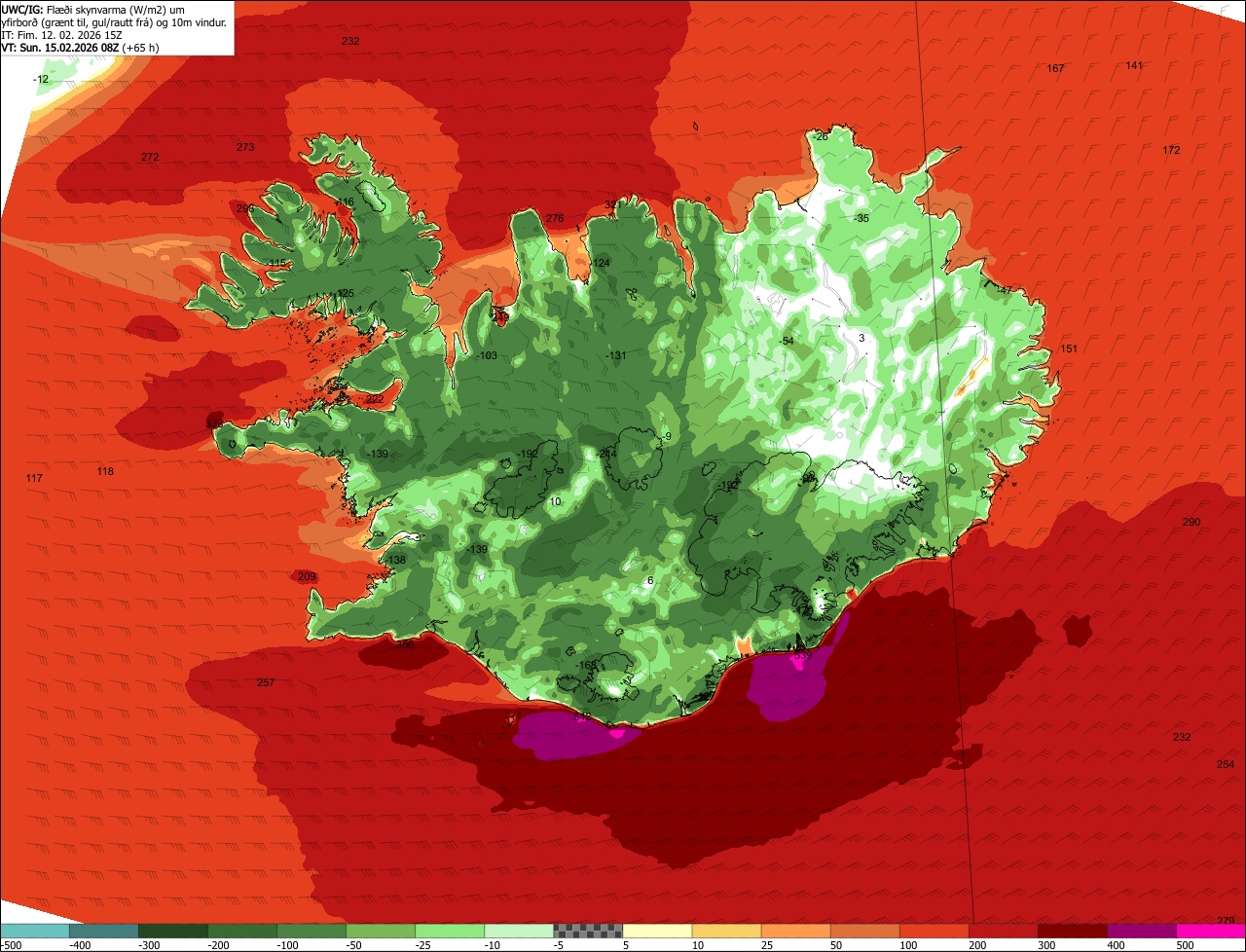Screen dimensions: 1246x952
Task: Choose the dark green -300 to -200 legend swatch
Action: 173,932
